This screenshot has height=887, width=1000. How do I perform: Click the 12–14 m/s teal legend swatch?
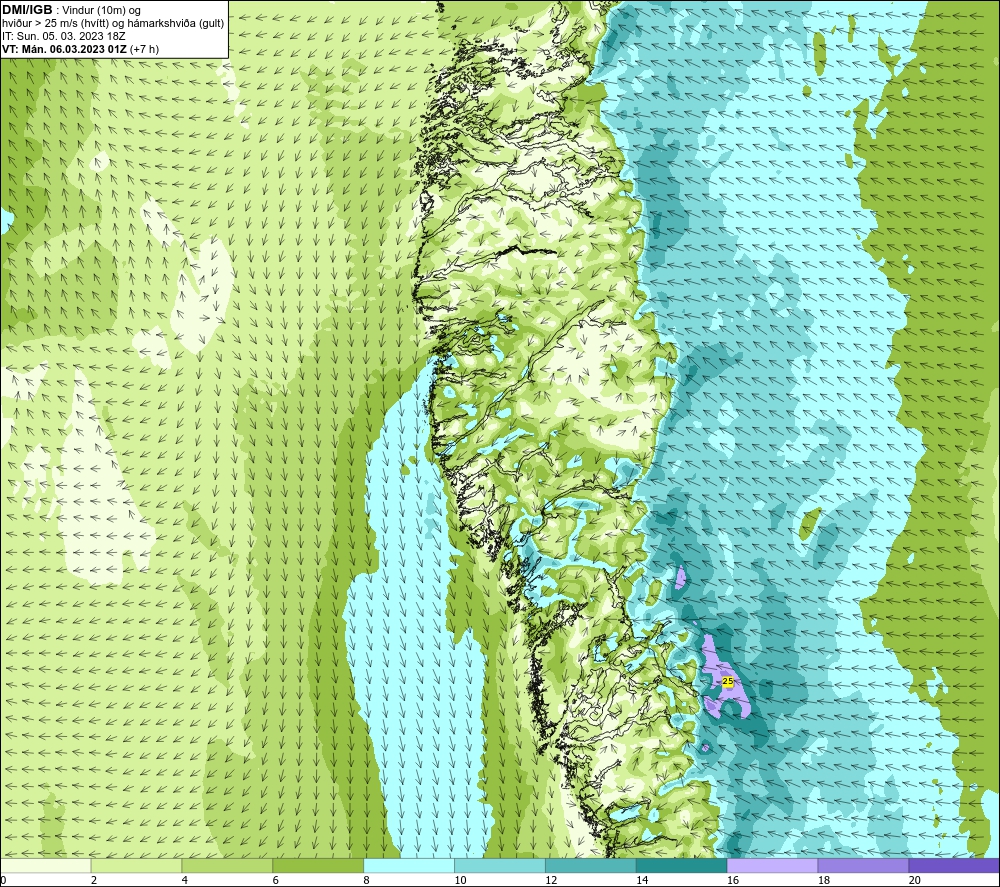591,866
